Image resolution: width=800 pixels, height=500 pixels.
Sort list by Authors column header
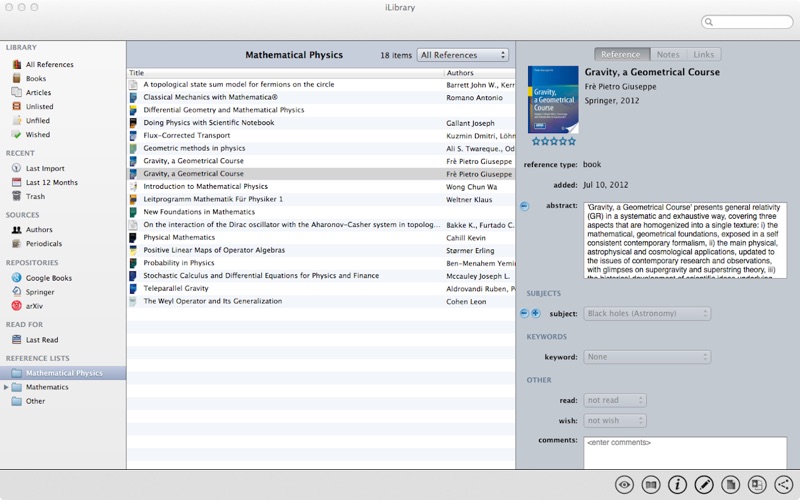[480, 73]
